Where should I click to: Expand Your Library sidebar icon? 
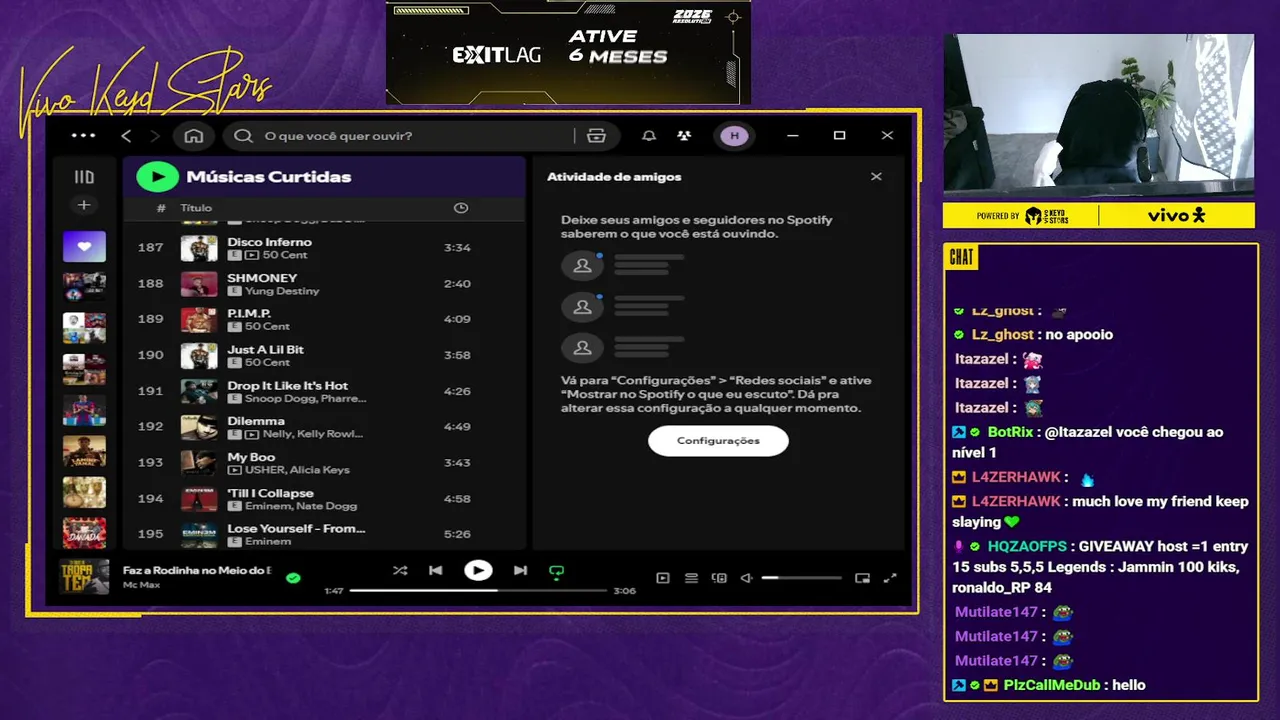pyautogui.click(x=84, y=177)
